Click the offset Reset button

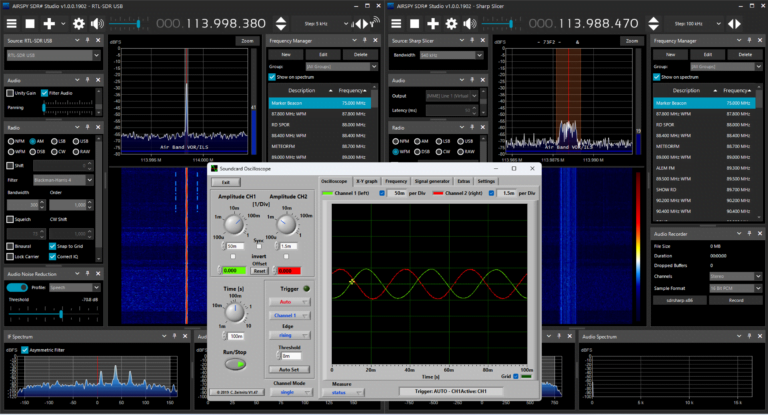tap(259, 270)
